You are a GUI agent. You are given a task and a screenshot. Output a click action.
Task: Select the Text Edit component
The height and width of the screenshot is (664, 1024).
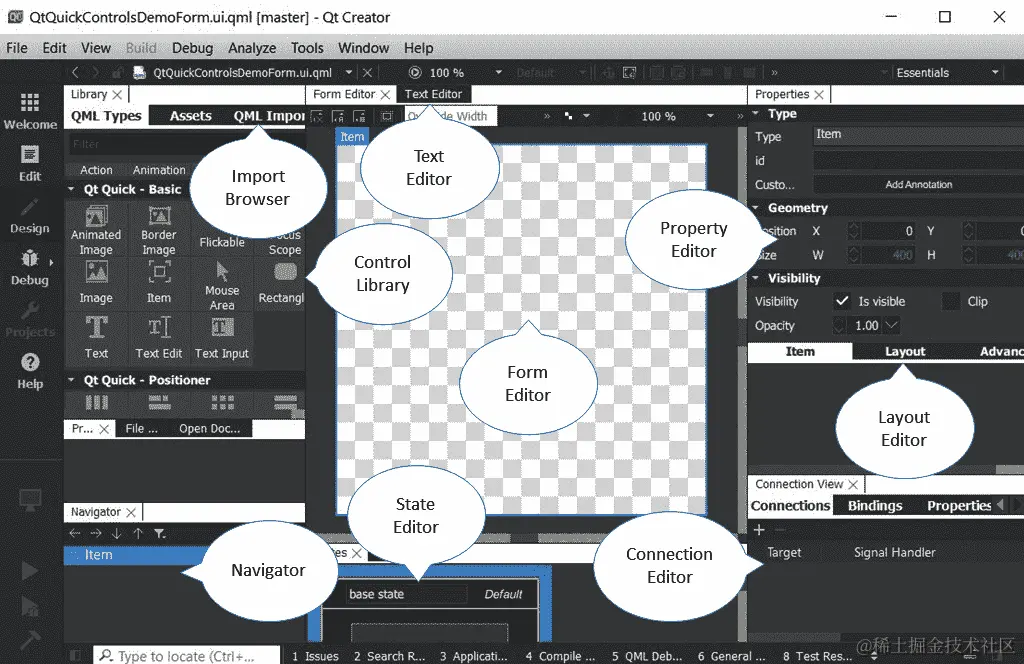coord(159,338)
